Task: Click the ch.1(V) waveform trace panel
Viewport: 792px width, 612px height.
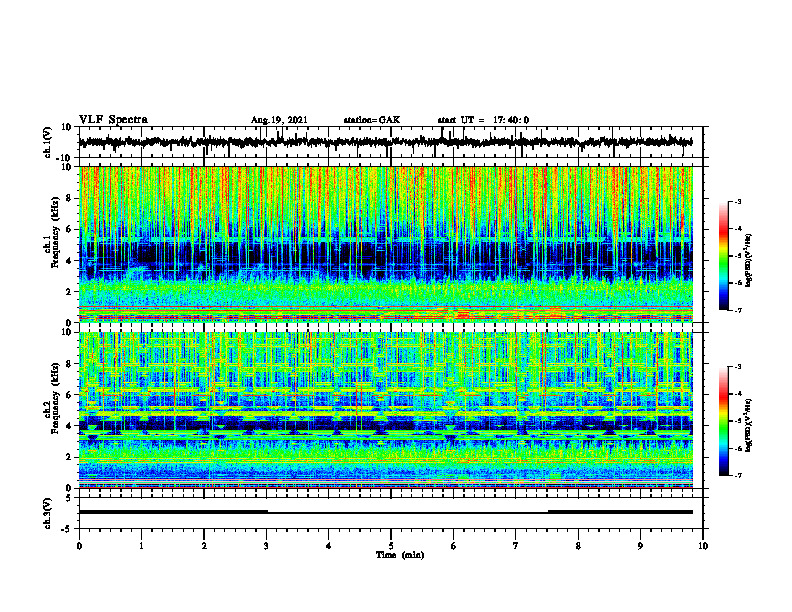Action: click(391, 142)
